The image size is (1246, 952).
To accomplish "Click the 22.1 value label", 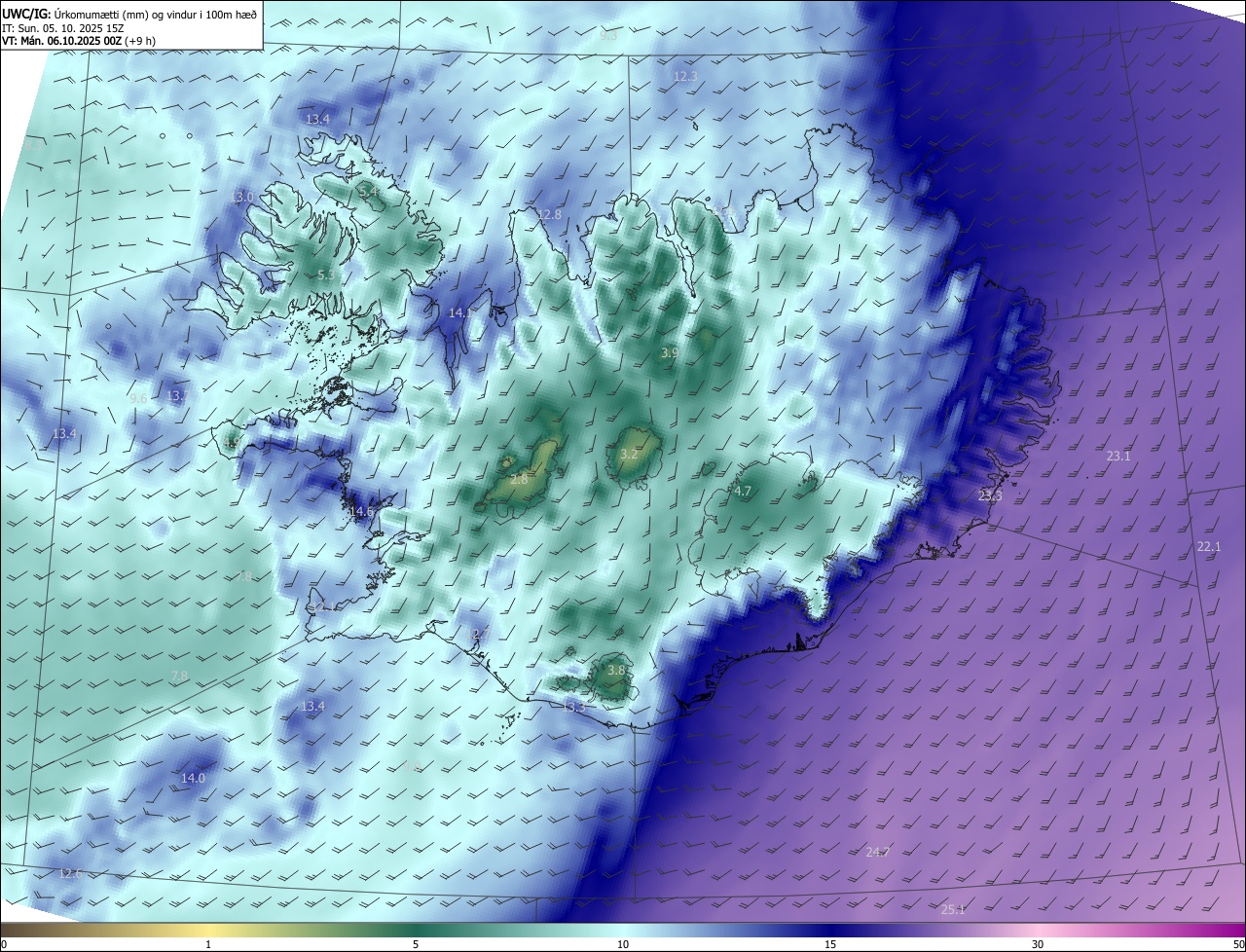I will [1208, 547].
